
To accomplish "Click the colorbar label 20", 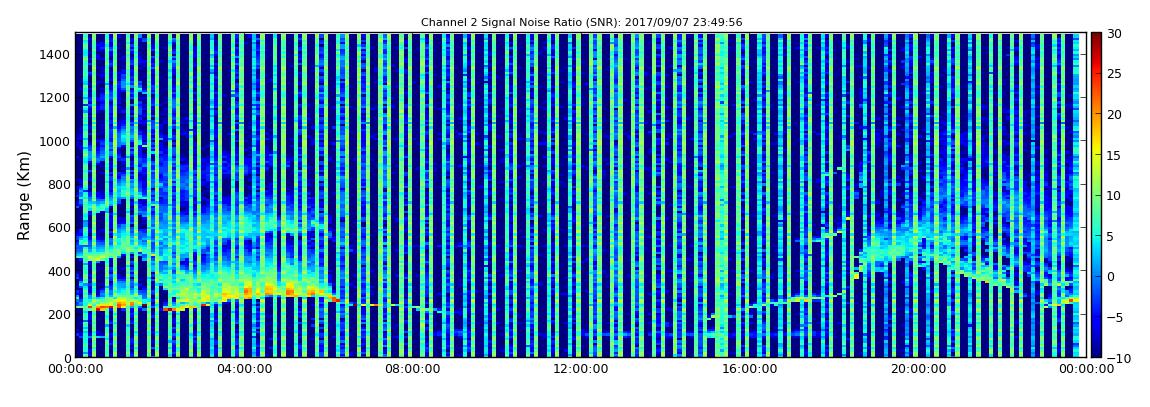I will [1114, 114].
